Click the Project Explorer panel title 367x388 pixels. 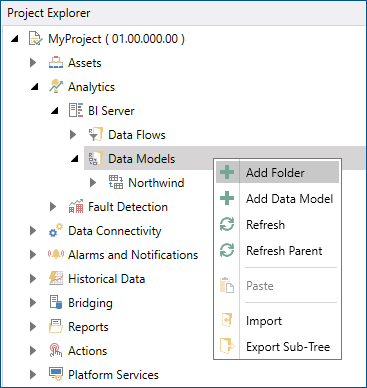coord(49,13)
